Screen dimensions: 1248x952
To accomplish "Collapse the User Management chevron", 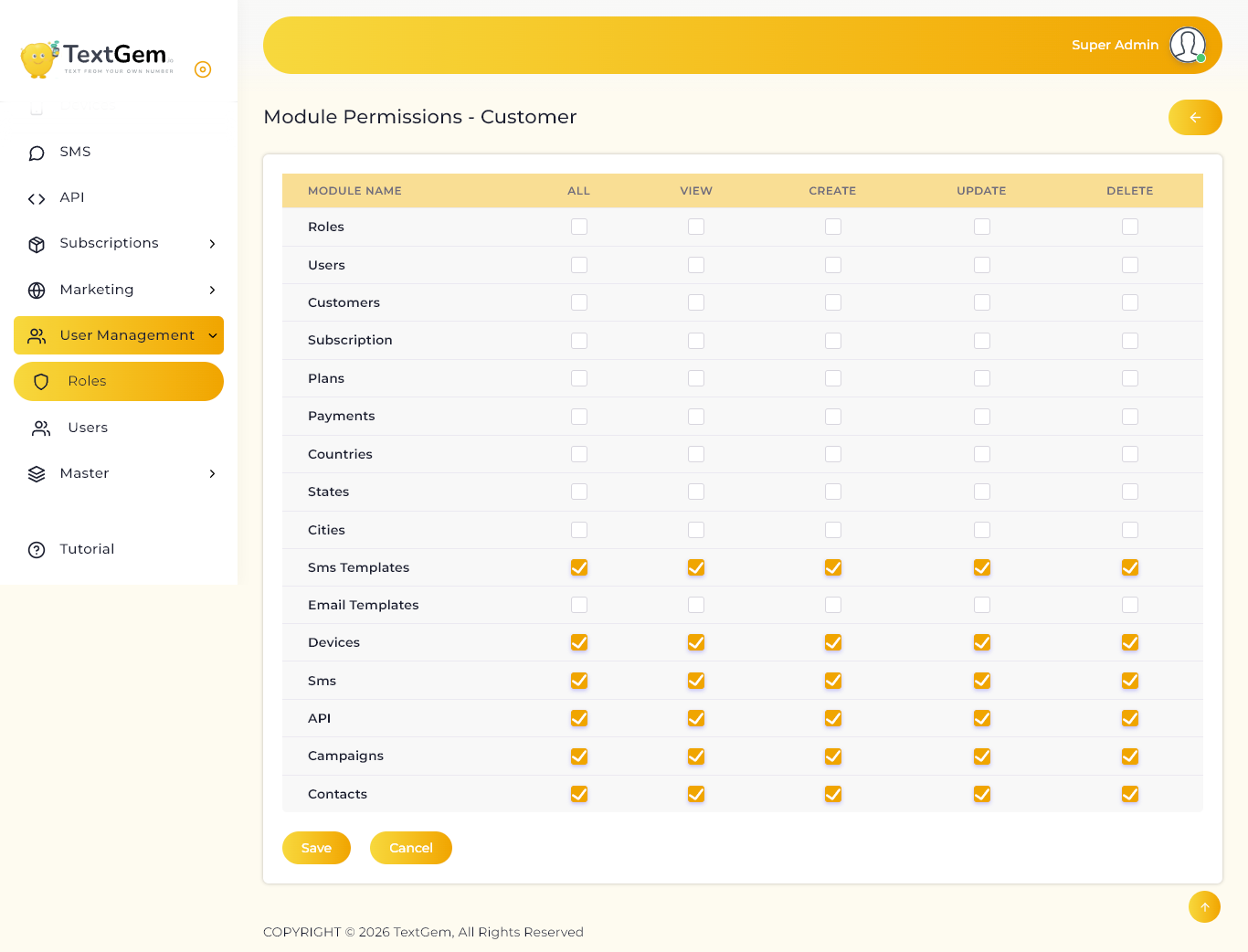I will point(213,336).
